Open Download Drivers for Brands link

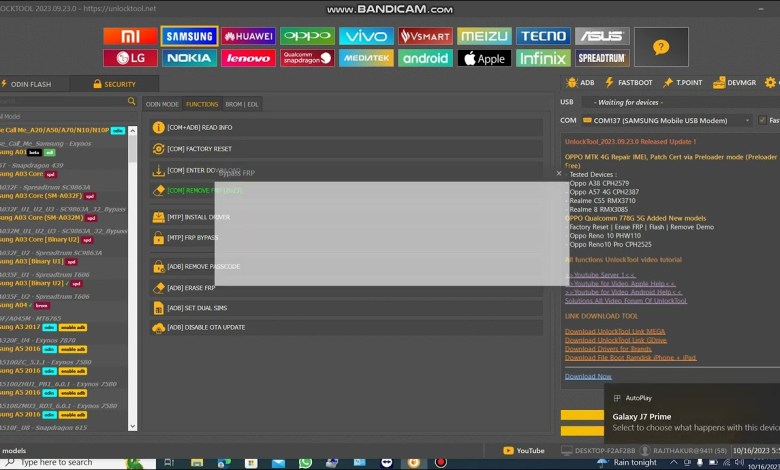click(608, 349)
